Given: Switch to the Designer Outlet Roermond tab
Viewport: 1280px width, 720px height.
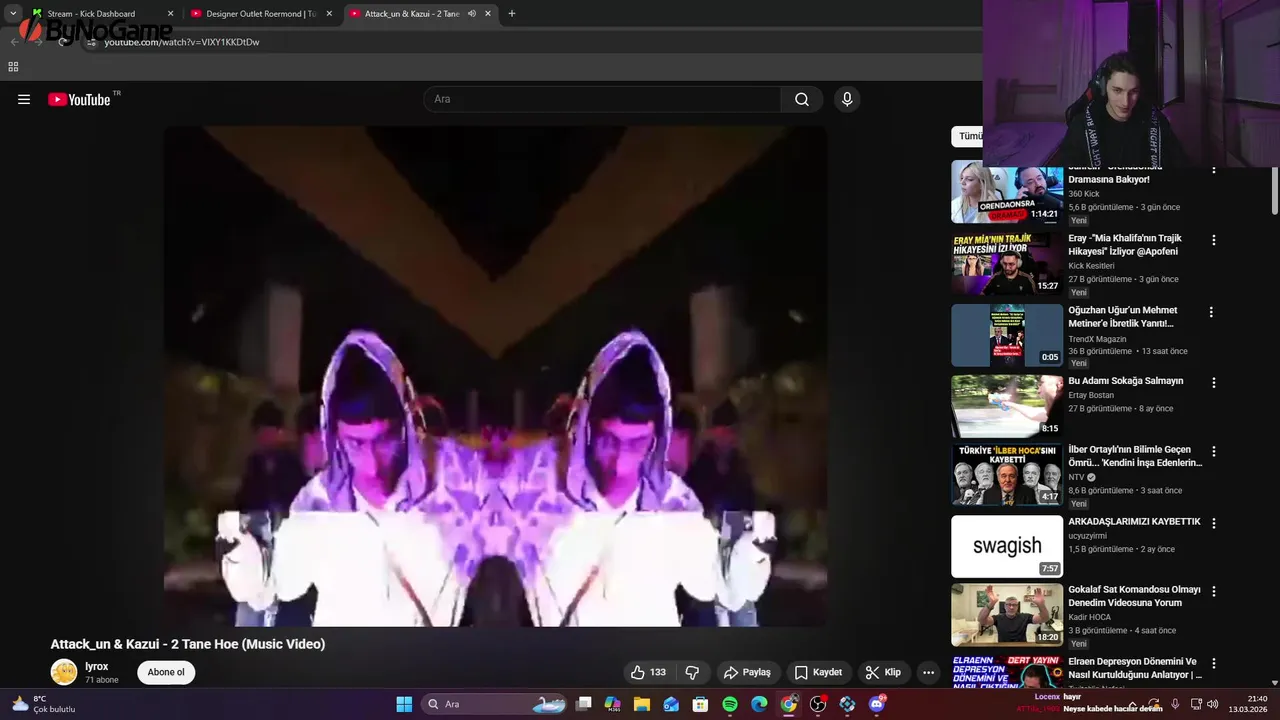Looking at the screenshot, I should [261, 14].
